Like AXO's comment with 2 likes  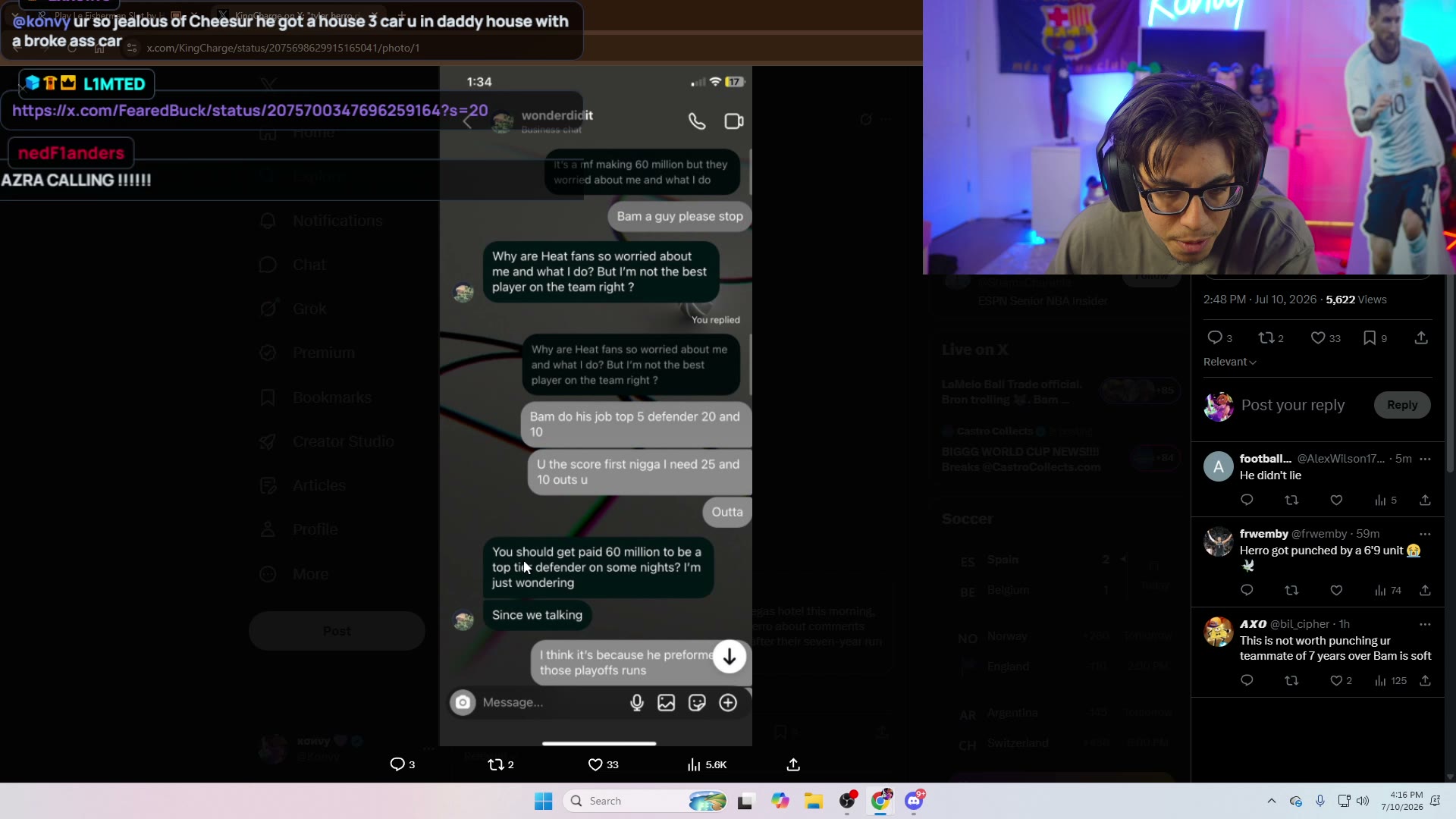pos(1341,681)
